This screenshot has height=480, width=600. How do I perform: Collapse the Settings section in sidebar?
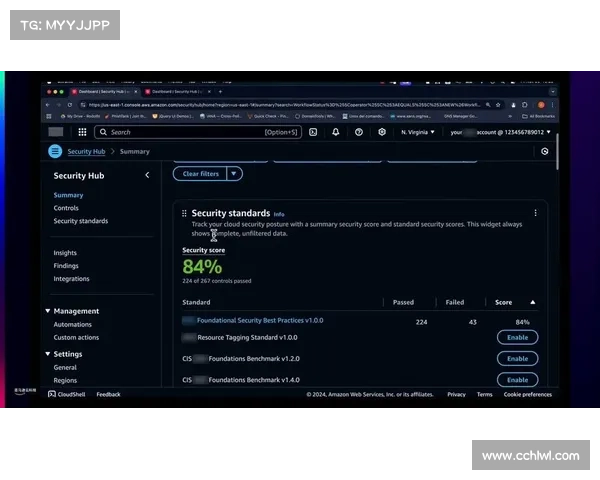tap(48, 354)
